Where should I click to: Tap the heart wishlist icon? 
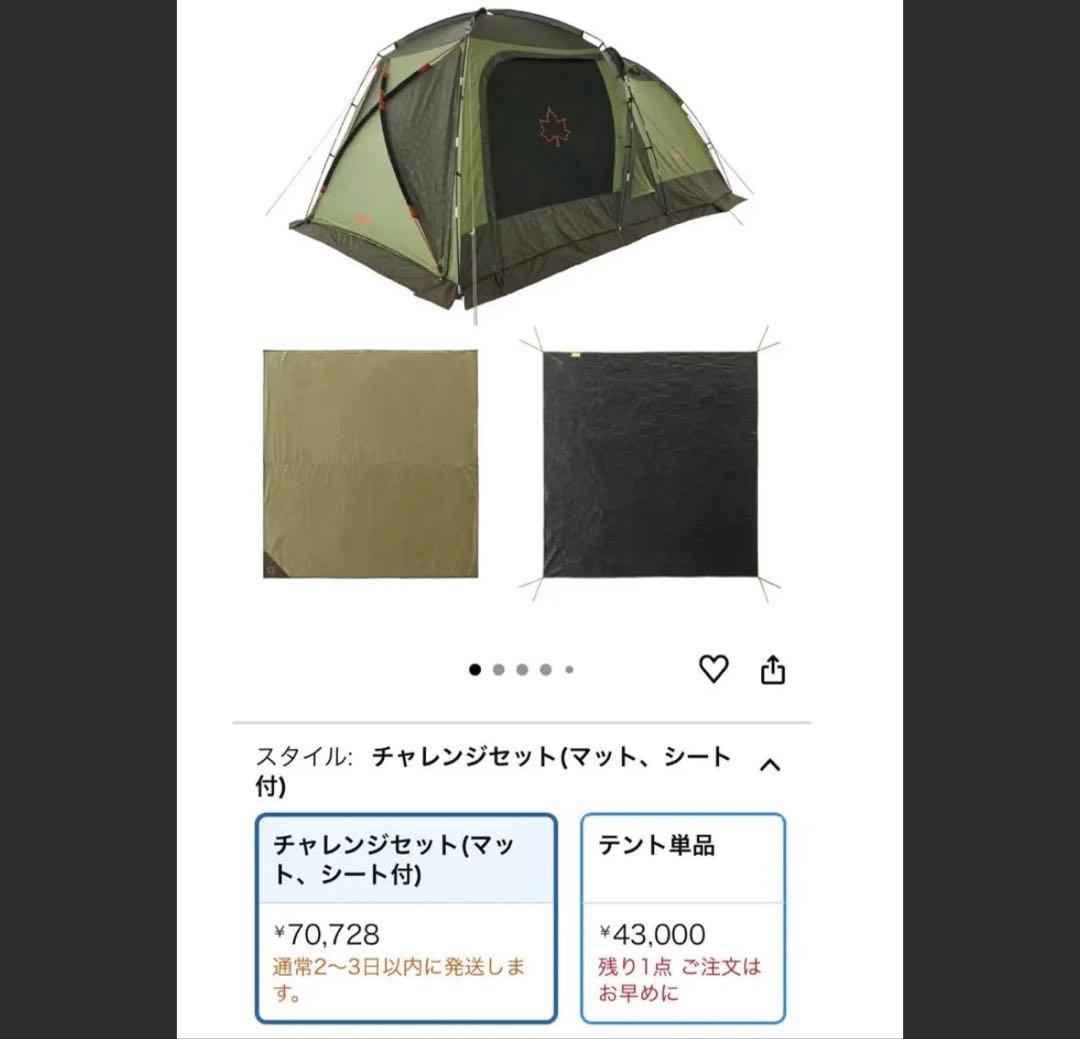point(714,668)
